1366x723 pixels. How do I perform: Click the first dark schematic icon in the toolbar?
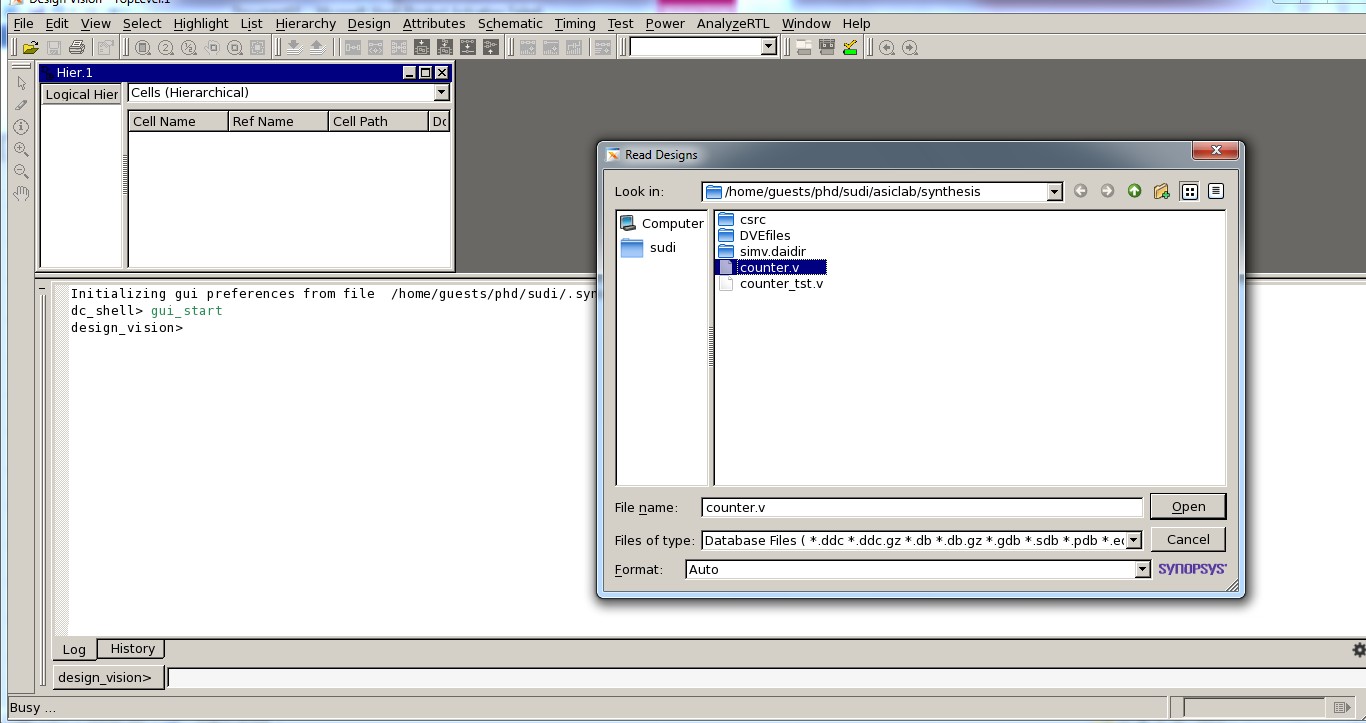(422, 47)
